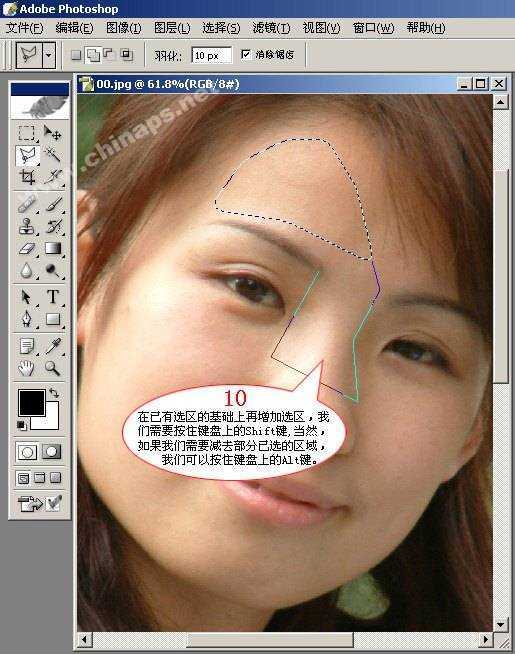Open the 文件(F) menu

(25, 28)
